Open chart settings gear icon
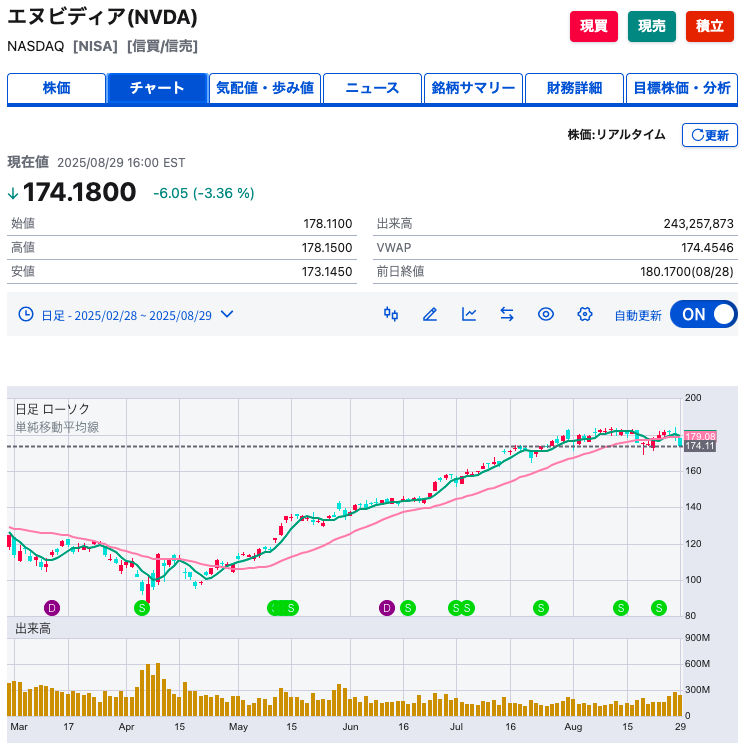 (585, 314)
